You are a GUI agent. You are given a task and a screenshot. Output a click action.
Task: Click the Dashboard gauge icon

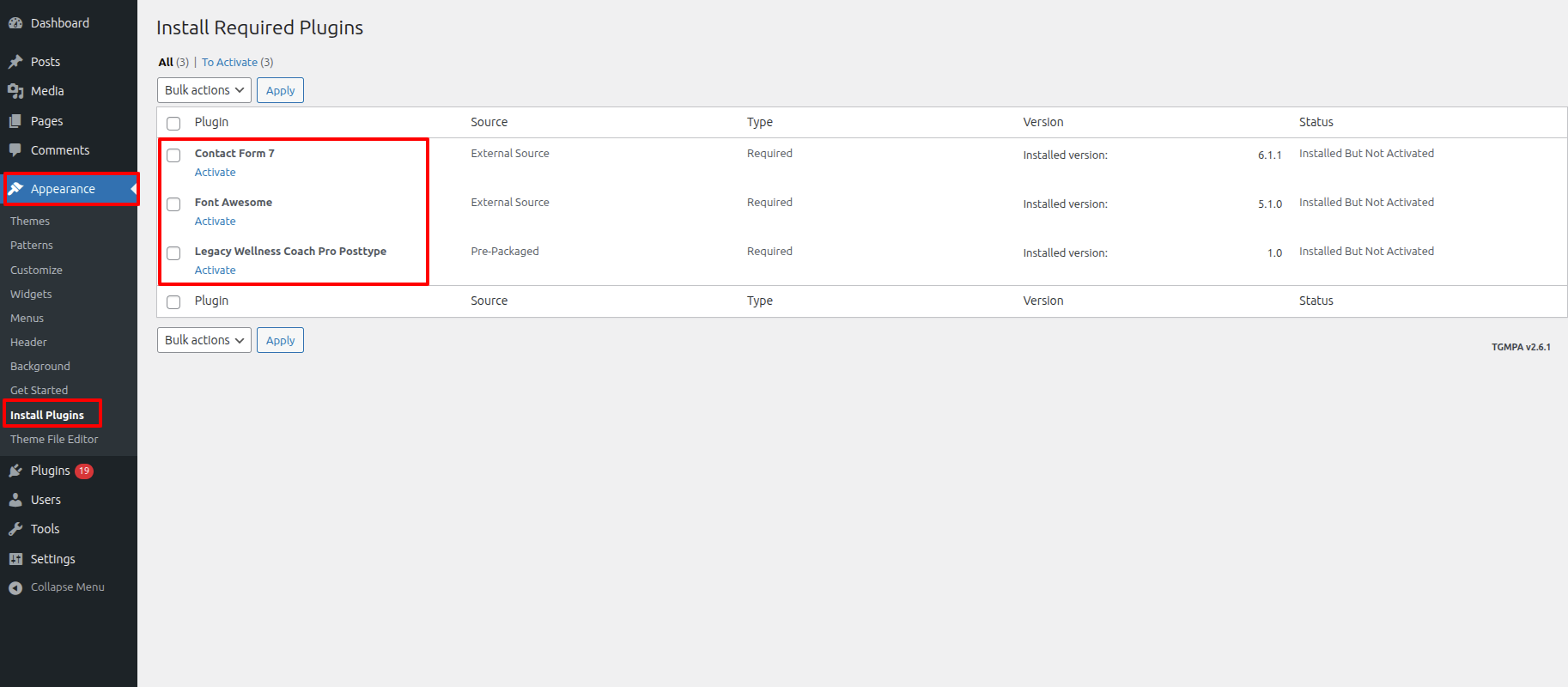[15, 23]
